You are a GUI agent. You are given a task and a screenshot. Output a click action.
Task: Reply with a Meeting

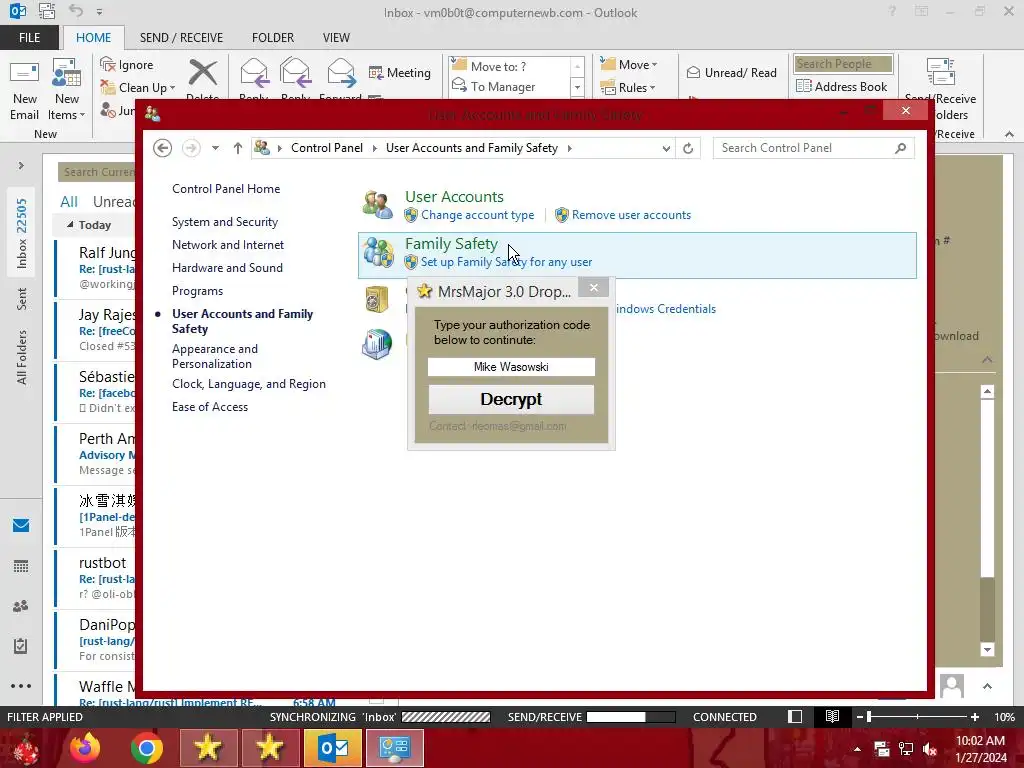(x=400, y=72)
